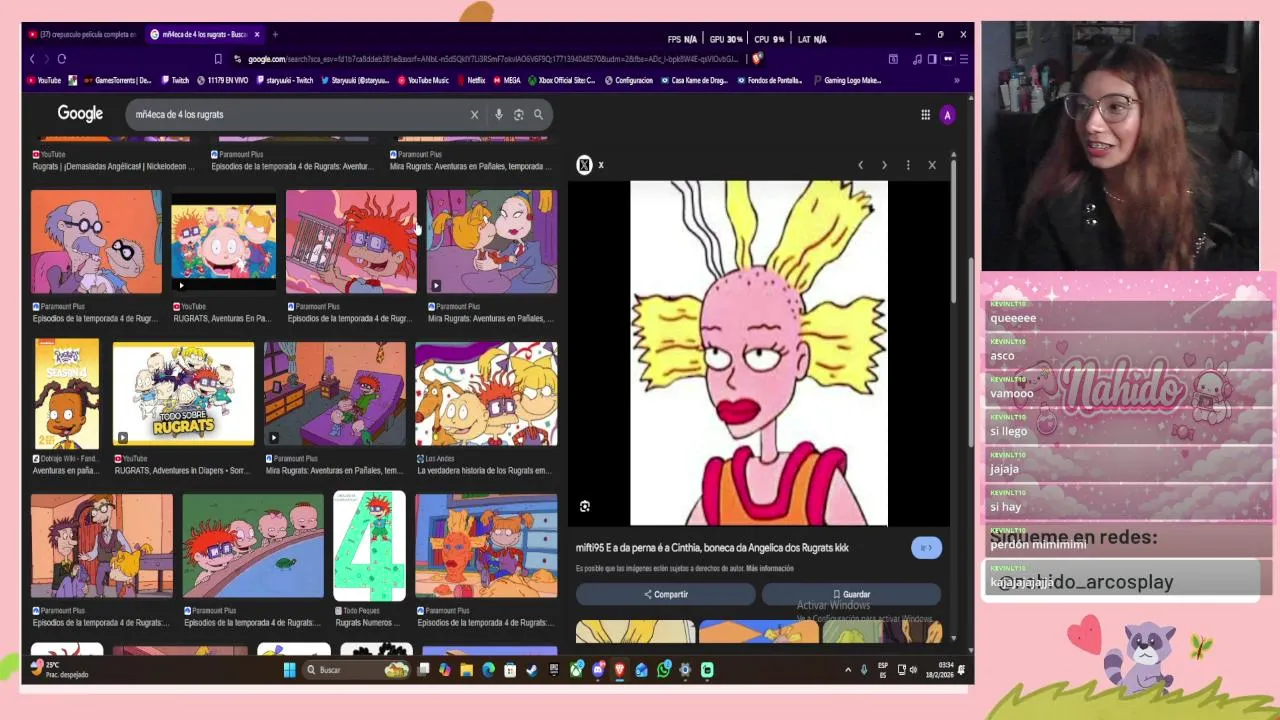This screenshot has height=720, width=1280.
Task: Open the Windows Start button
Action: tap(290, 670)
